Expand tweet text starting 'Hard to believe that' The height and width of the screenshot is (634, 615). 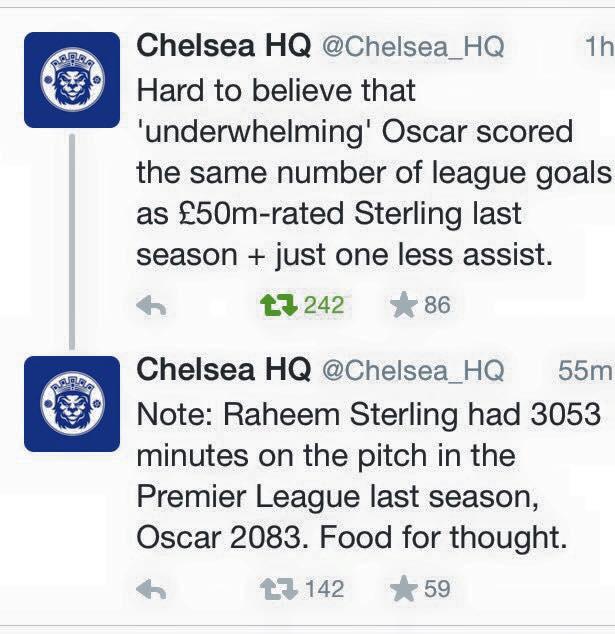(374, 173)
